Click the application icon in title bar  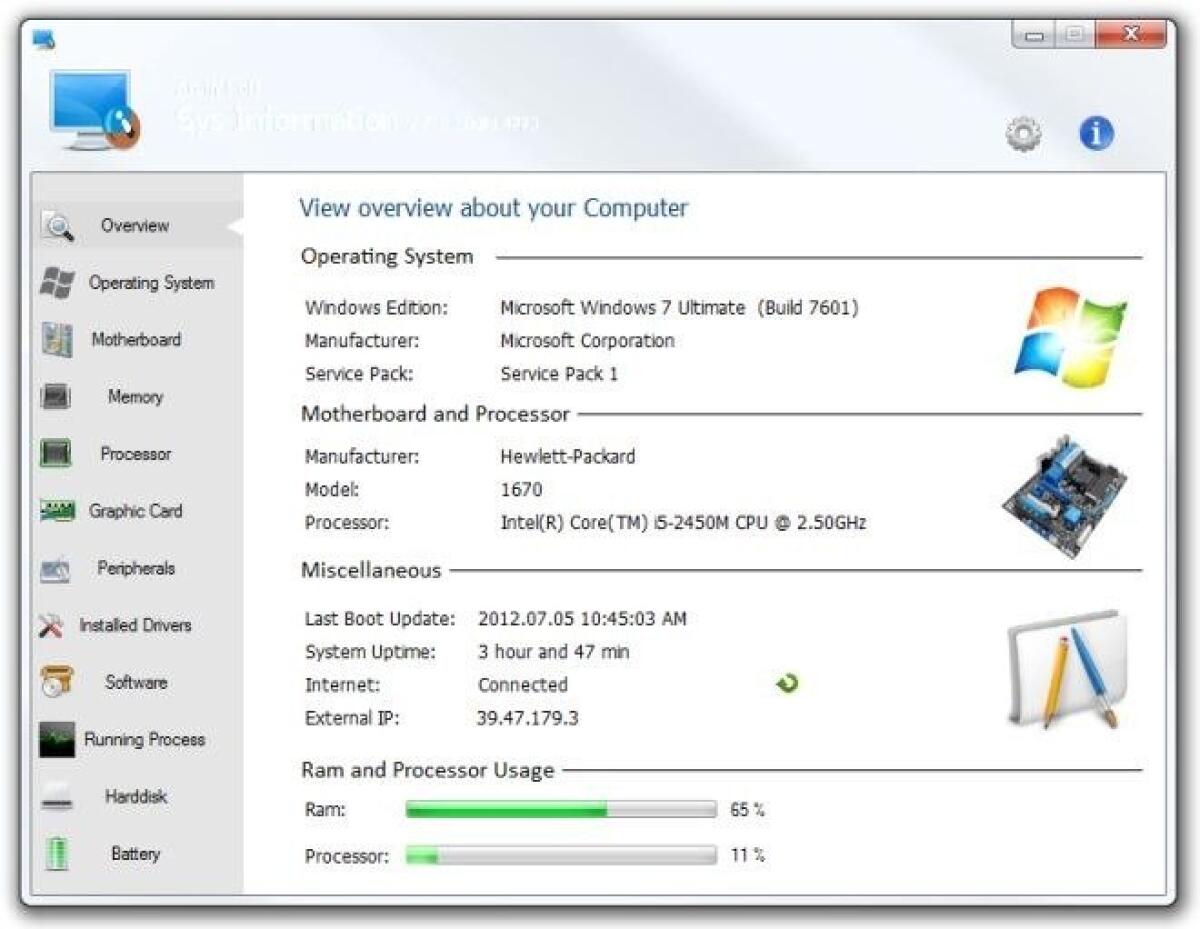(x=42, y=38)
